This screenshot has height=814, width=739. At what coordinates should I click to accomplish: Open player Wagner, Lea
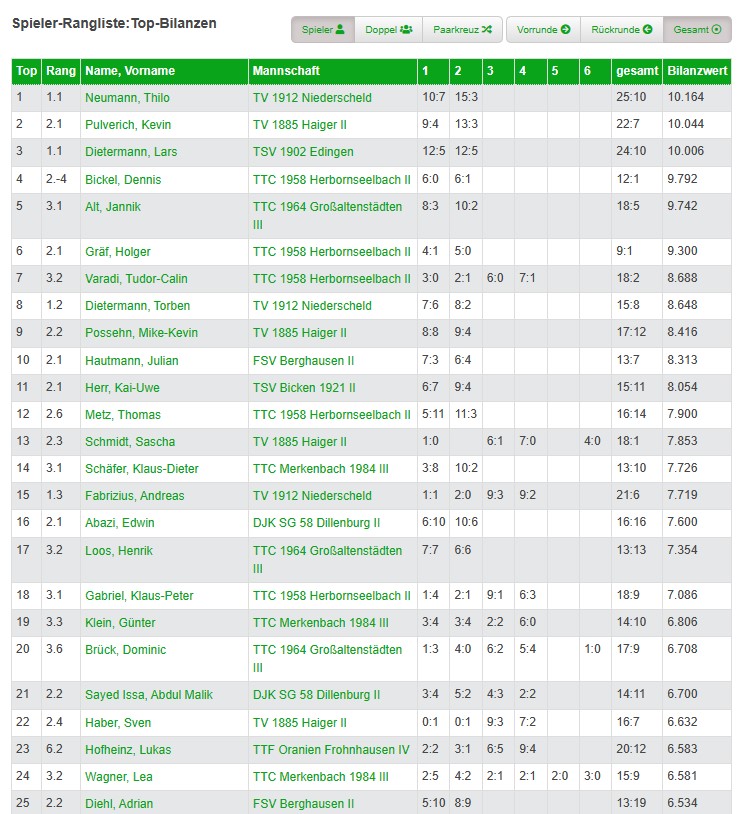tap(119, 777)
